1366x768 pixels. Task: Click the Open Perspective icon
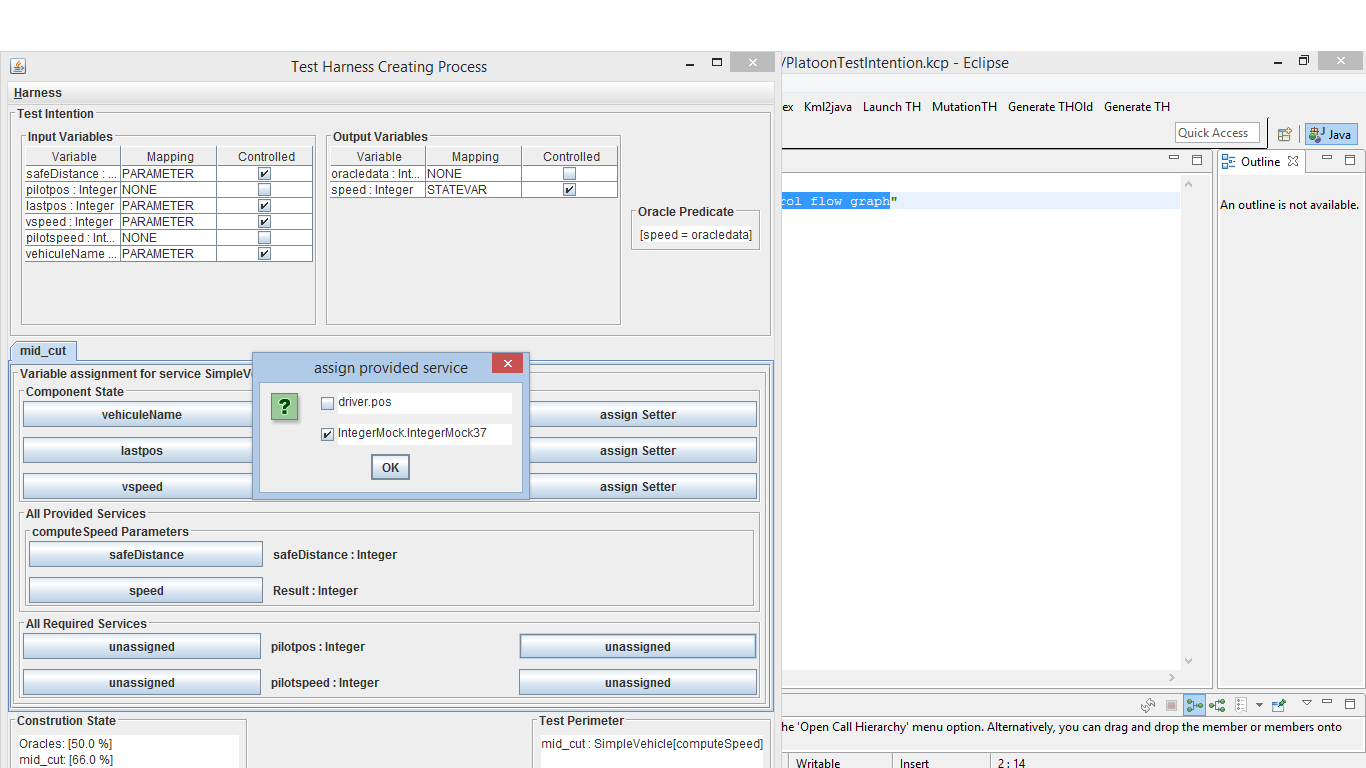[x=1285, y=134]
